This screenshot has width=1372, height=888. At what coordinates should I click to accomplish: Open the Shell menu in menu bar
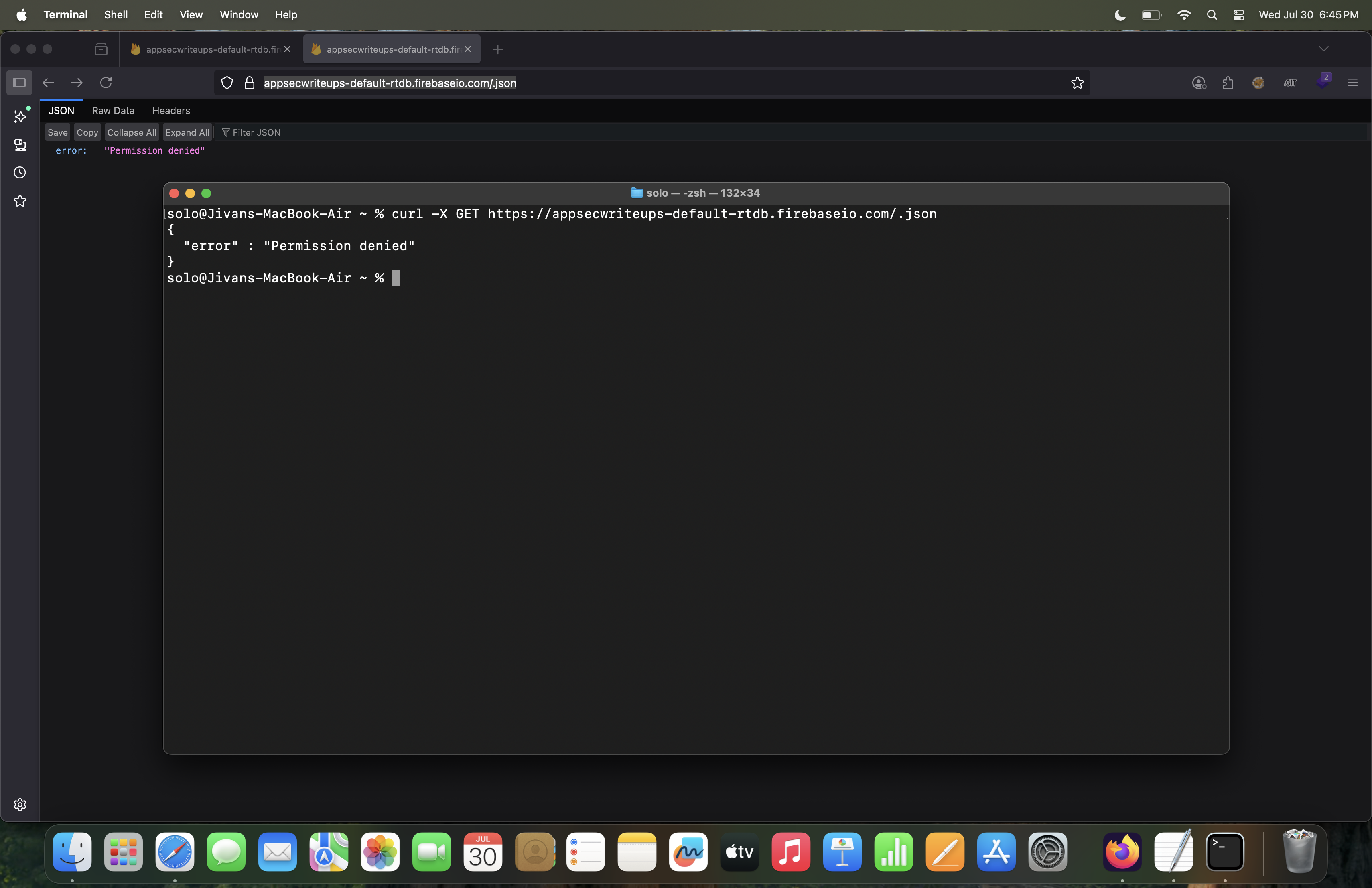[115, 15]
